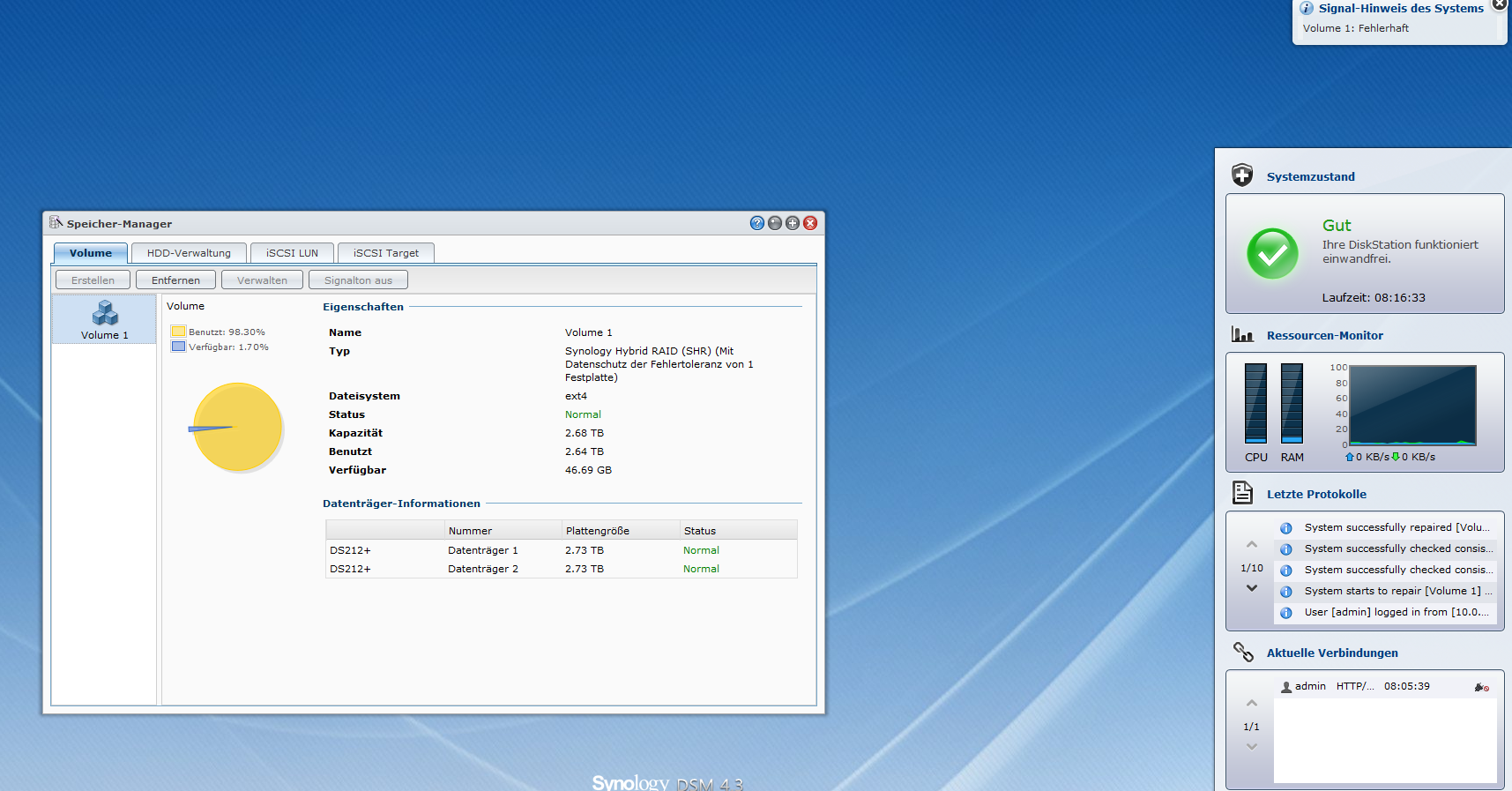The image size is (1512, 791).
Task: Maximize the Speicher-Manager window
Action: 792,223
